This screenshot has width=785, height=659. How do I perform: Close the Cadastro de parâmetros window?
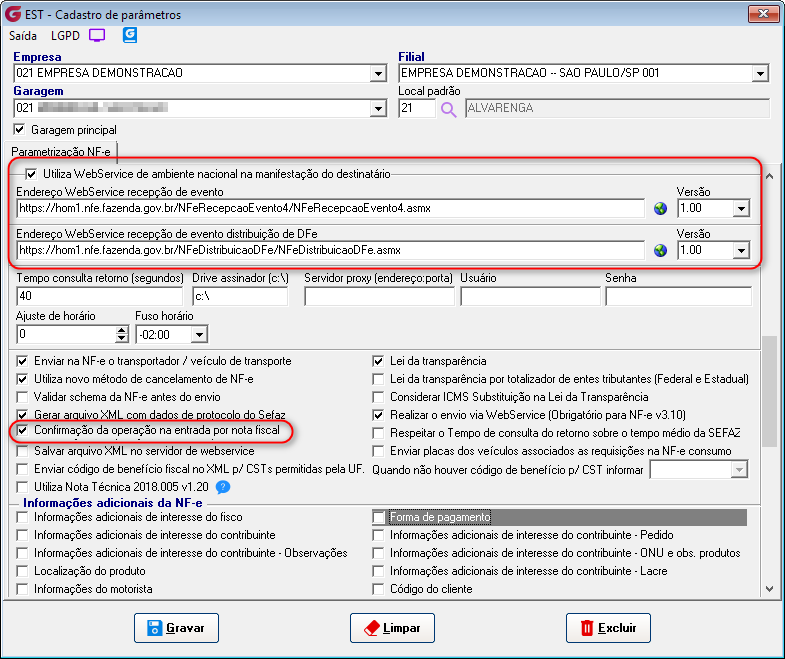point(763,14)
